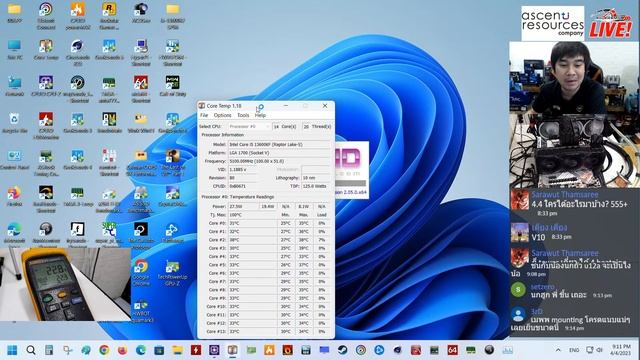
Task: Click the Power reading 27.5W
Action: (x=243, y=207)
